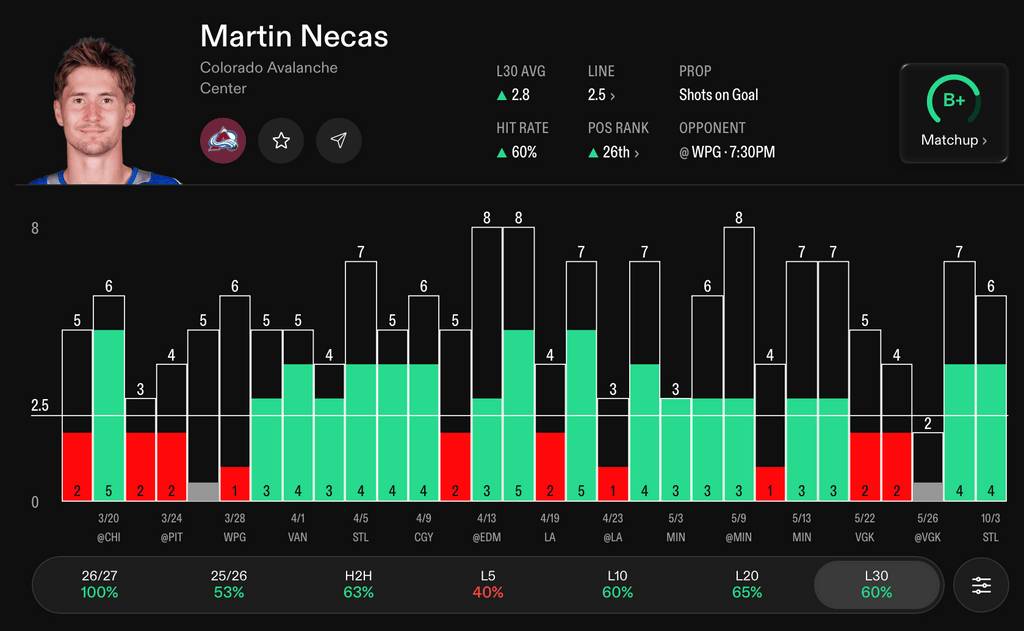This screenshot has width=1024, height=631.
Task: Click the 3/28 WPG red bar
Action: pos(234,484)
